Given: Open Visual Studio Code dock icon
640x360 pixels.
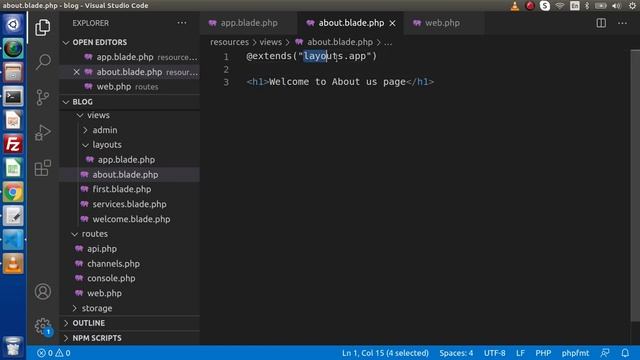Looking at the screenshot, I should point(13,240).
